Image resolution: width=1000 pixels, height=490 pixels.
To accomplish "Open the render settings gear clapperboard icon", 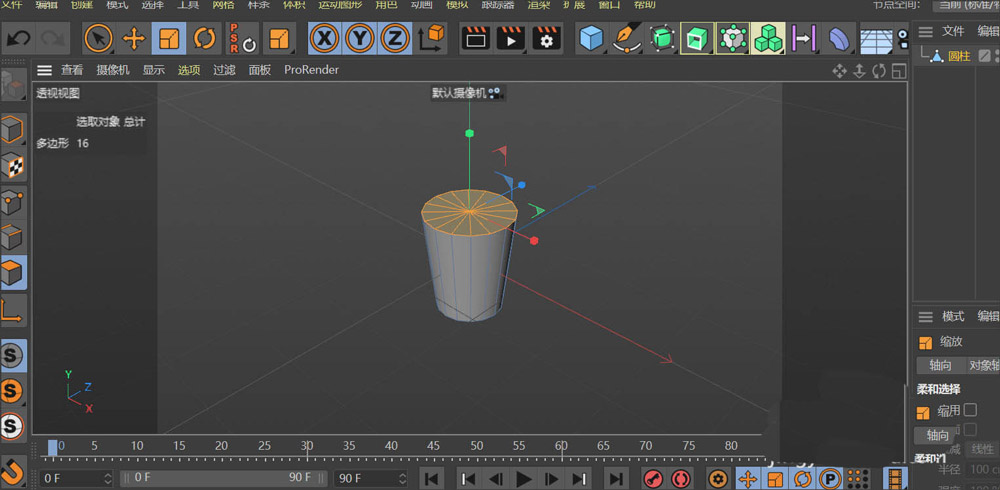I will tap(546, 39).
